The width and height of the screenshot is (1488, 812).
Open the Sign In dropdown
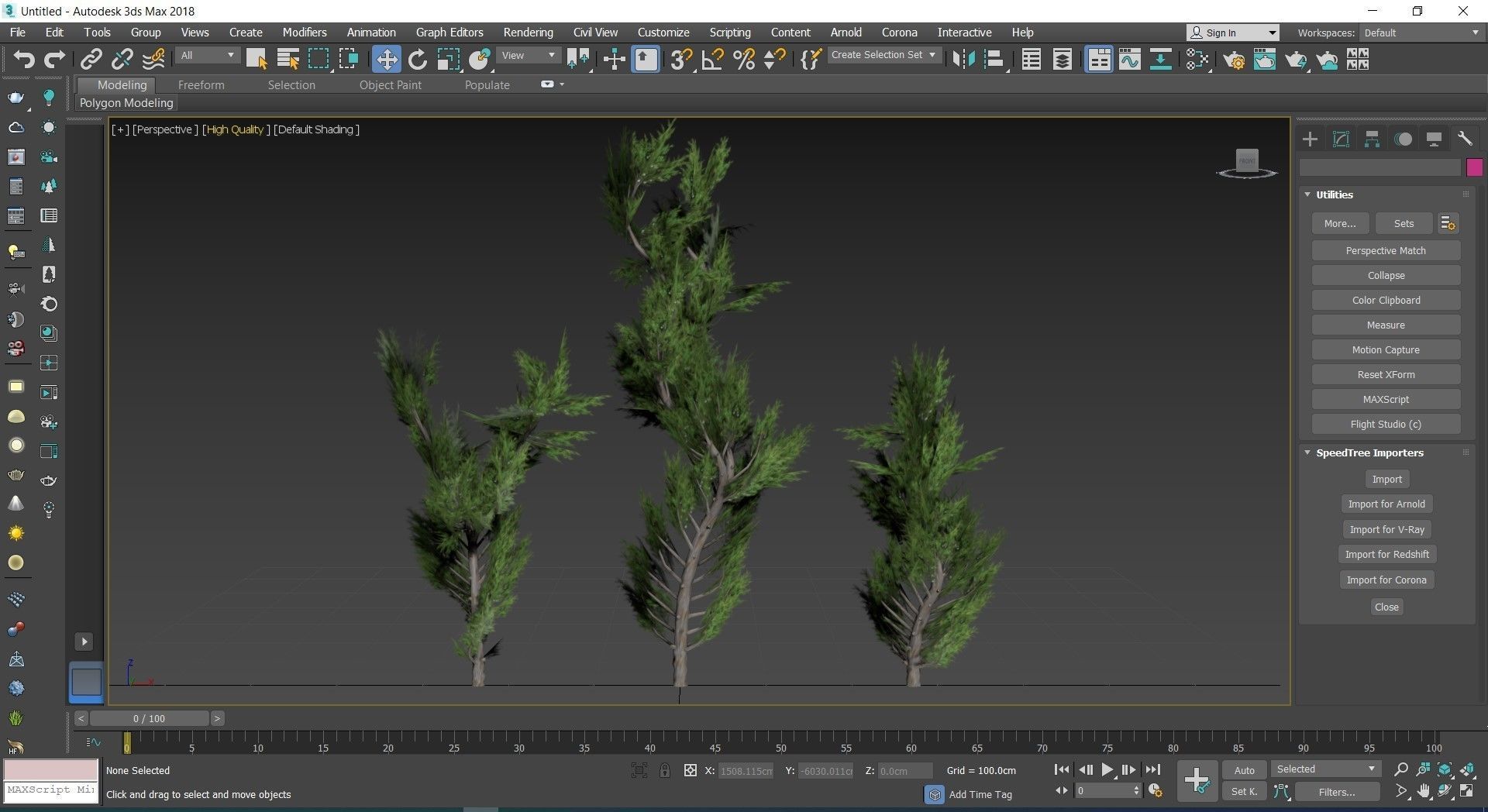(x=1232, y=33)
